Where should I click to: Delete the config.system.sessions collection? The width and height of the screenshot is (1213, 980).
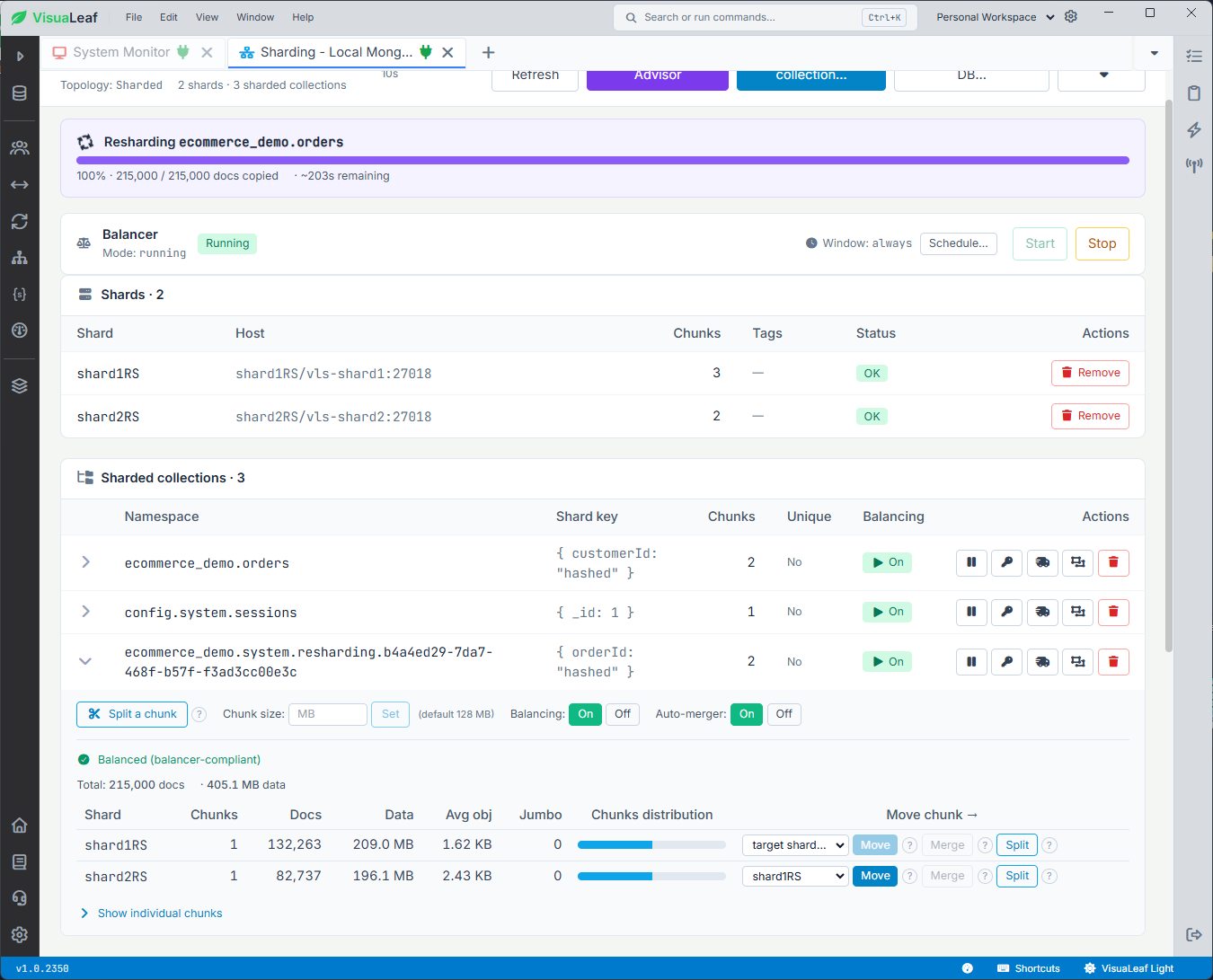pos(1113,612)
